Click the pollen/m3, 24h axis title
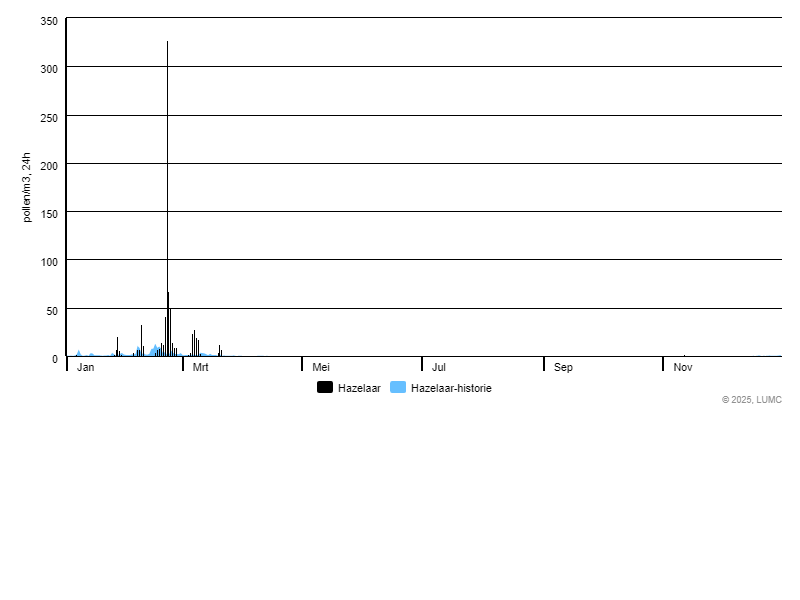 [27, 187]
